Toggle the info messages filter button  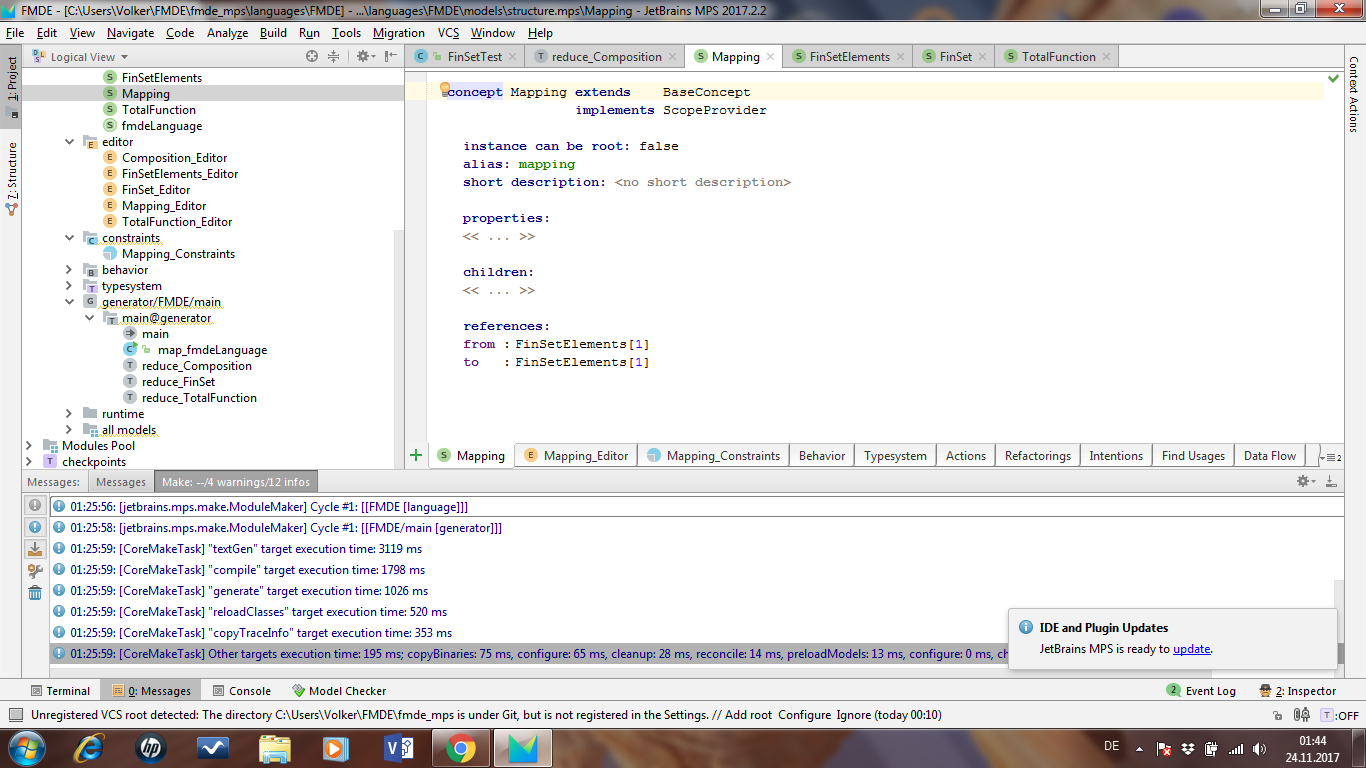[35, 527]
